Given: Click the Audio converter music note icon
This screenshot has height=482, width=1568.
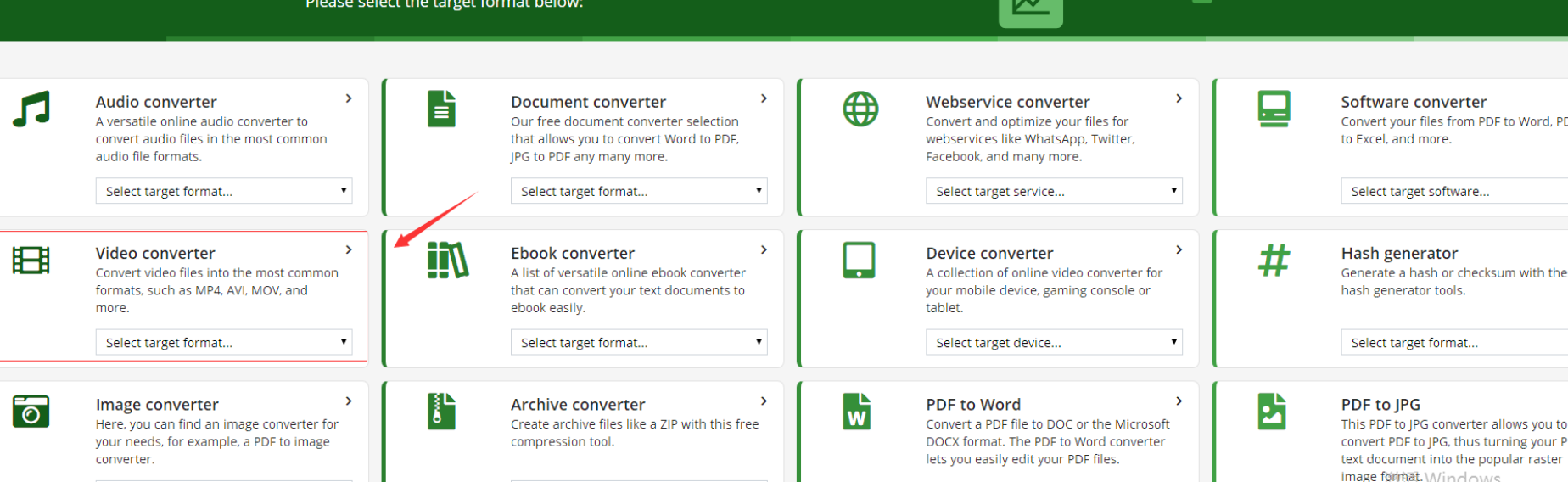Looking at the screenshot, I should click(31, 109).
